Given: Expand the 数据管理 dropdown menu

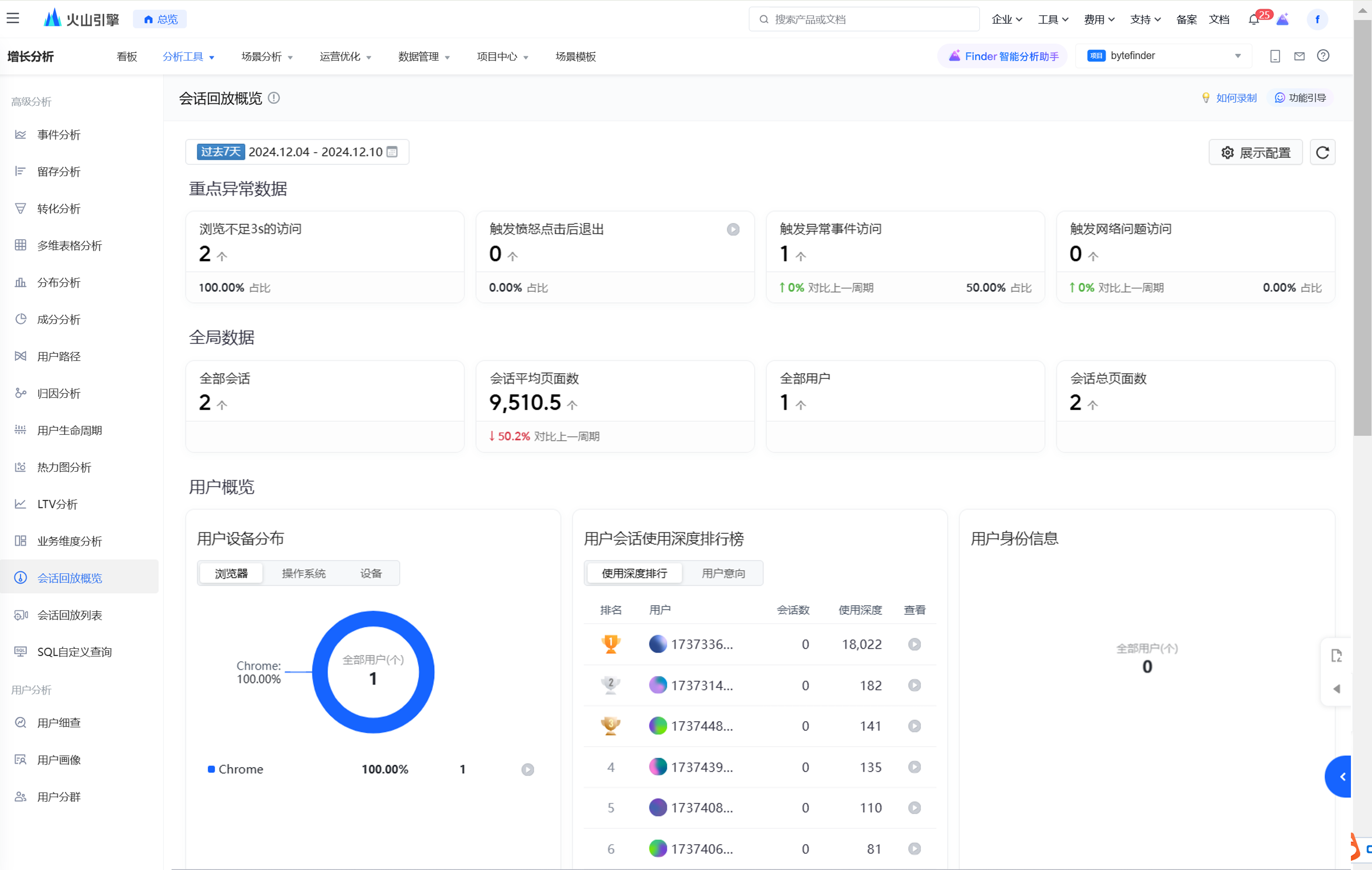Looking at the screenshot, I should 424,56.
